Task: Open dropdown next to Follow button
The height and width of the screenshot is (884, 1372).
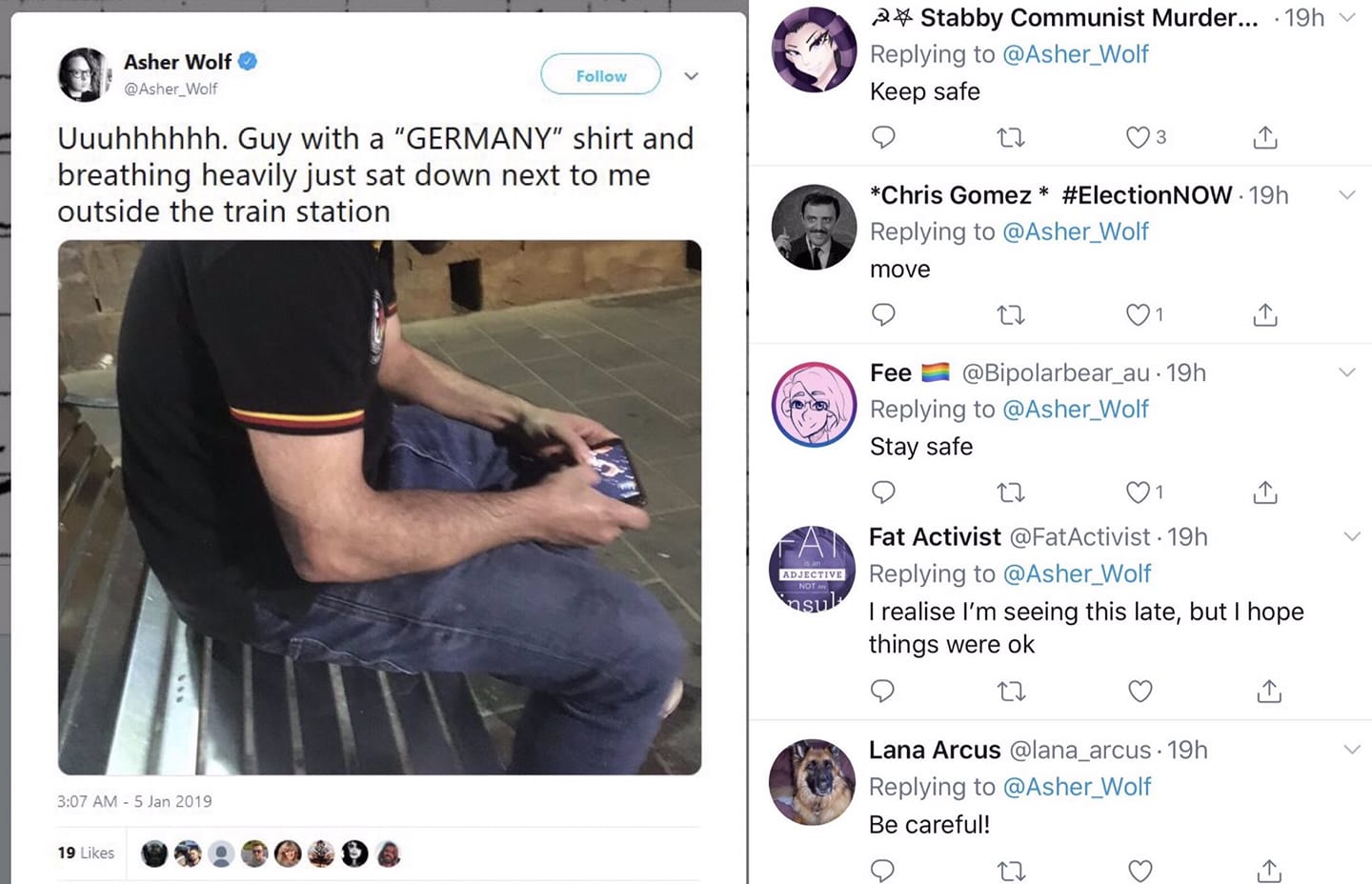Action: (692, 76)
